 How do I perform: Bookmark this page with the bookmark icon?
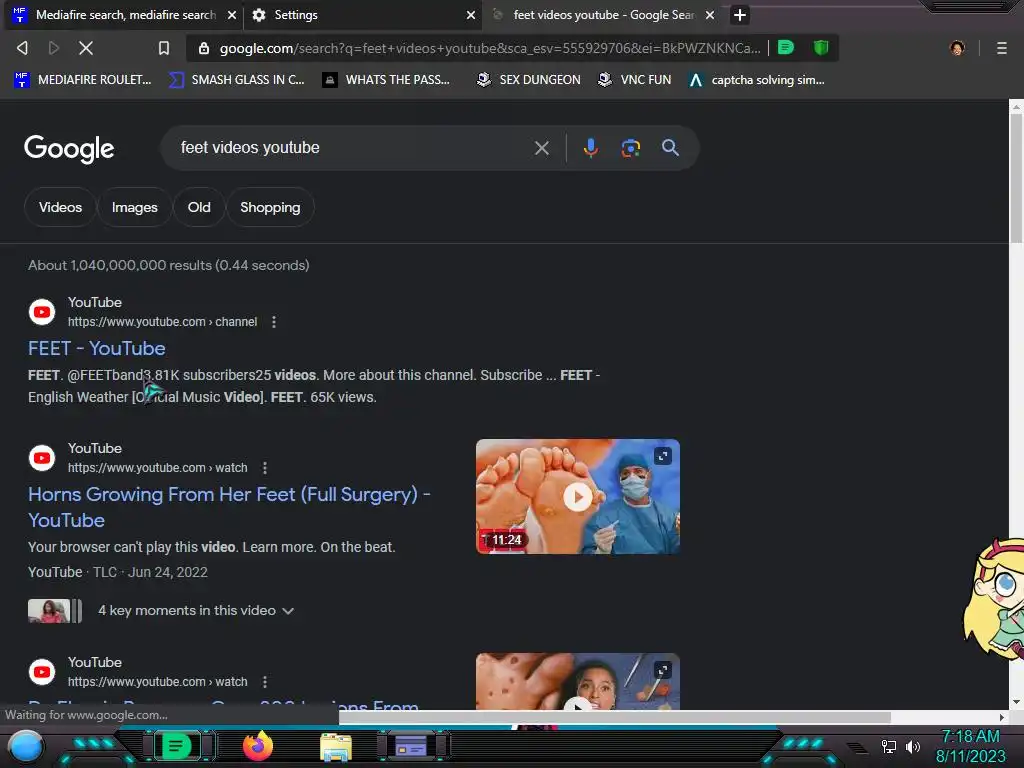click(x=164, y=48)
